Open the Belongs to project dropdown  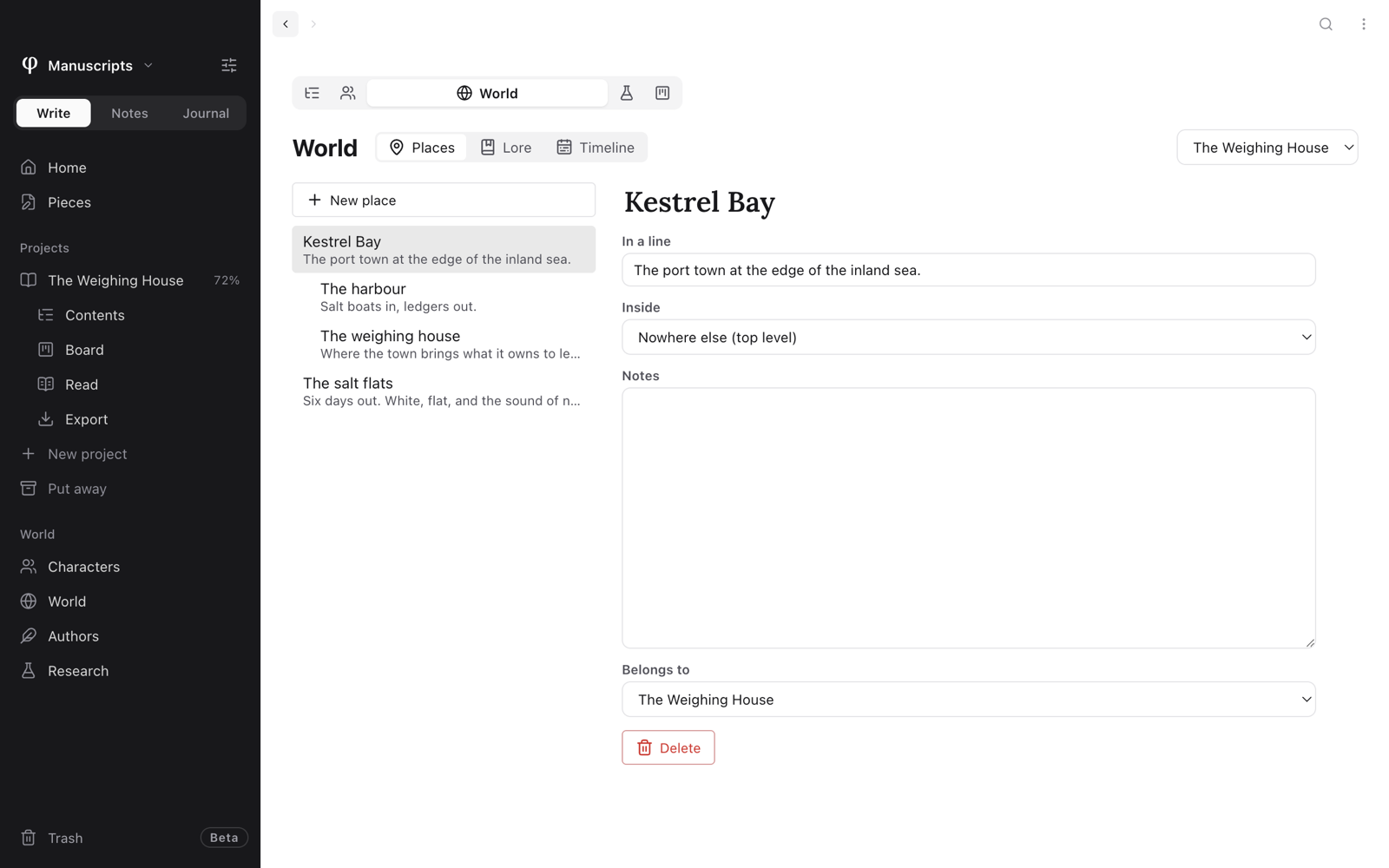pyautogui.click(x=969, y=700)
